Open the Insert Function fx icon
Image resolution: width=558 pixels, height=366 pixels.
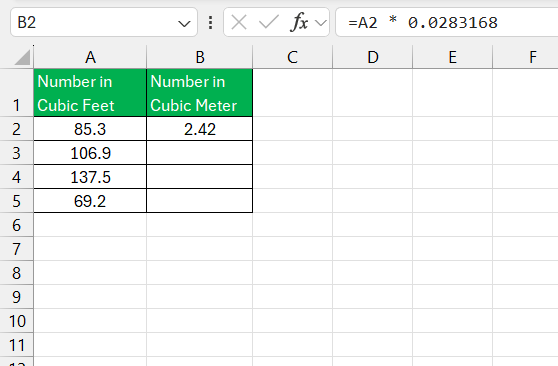click(x=299, y=22)
